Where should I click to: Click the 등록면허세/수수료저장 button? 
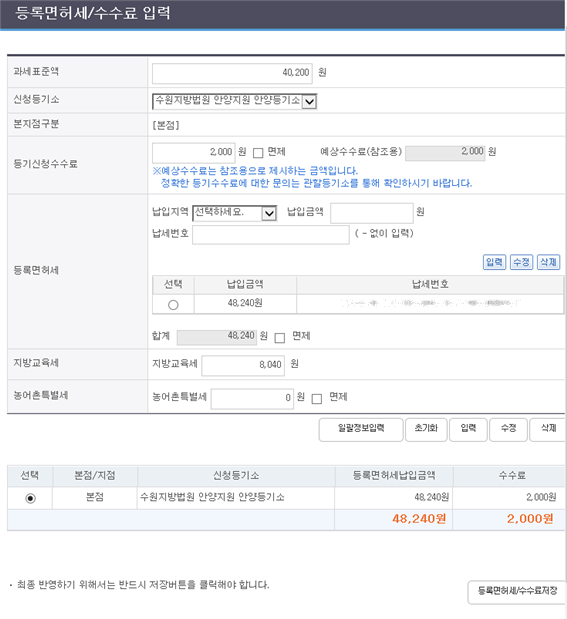pyautogui.click(x=517, y=592)
